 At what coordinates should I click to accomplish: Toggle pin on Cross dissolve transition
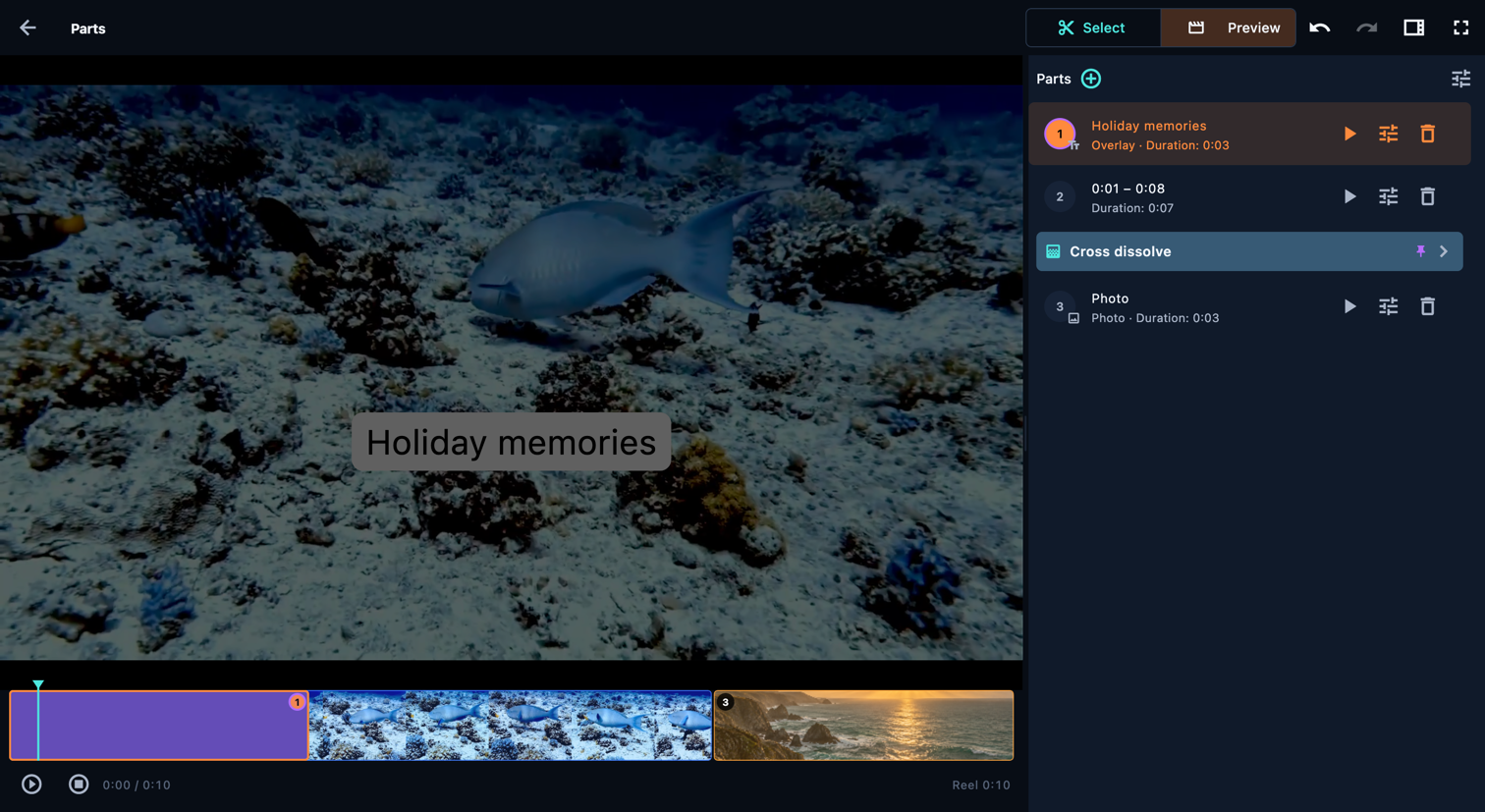[1420, 251]
